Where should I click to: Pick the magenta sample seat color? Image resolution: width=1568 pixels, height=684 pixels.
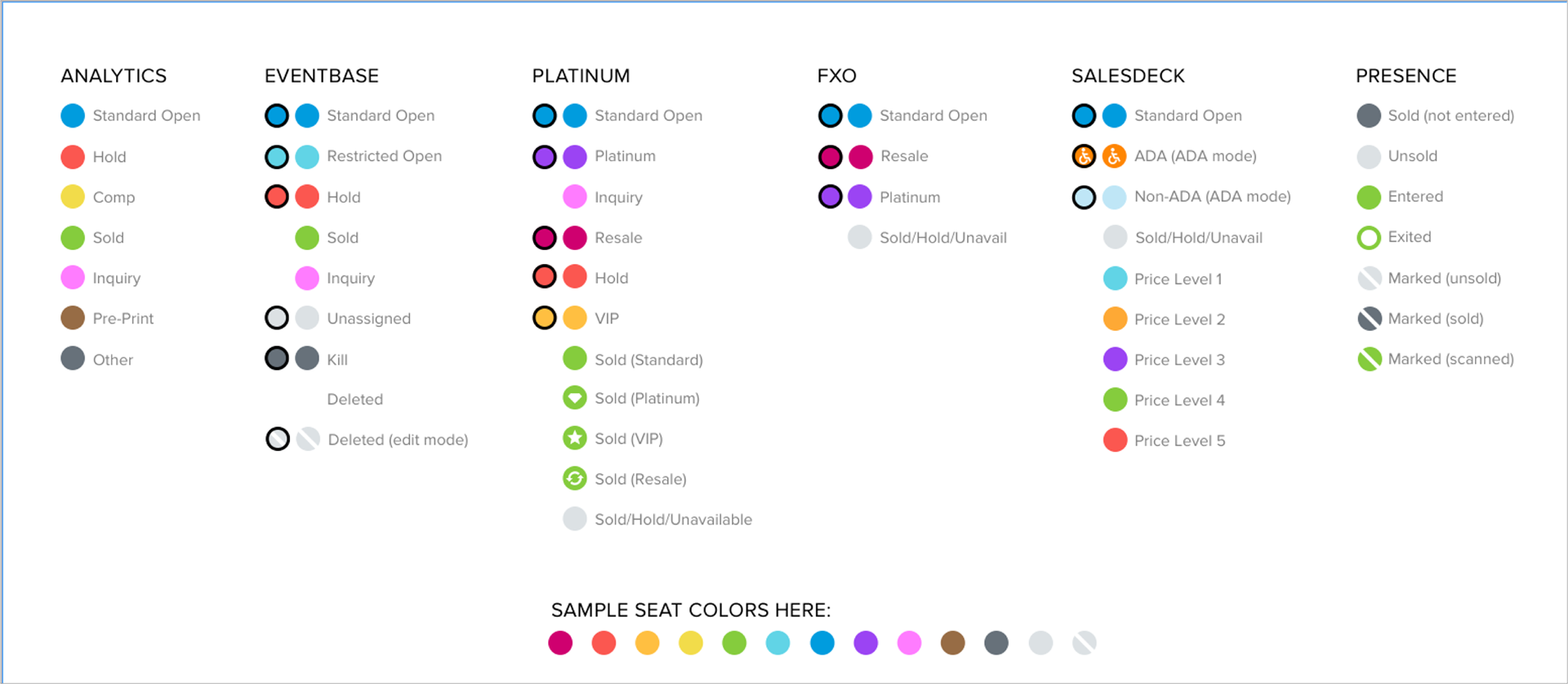(560, 643)
